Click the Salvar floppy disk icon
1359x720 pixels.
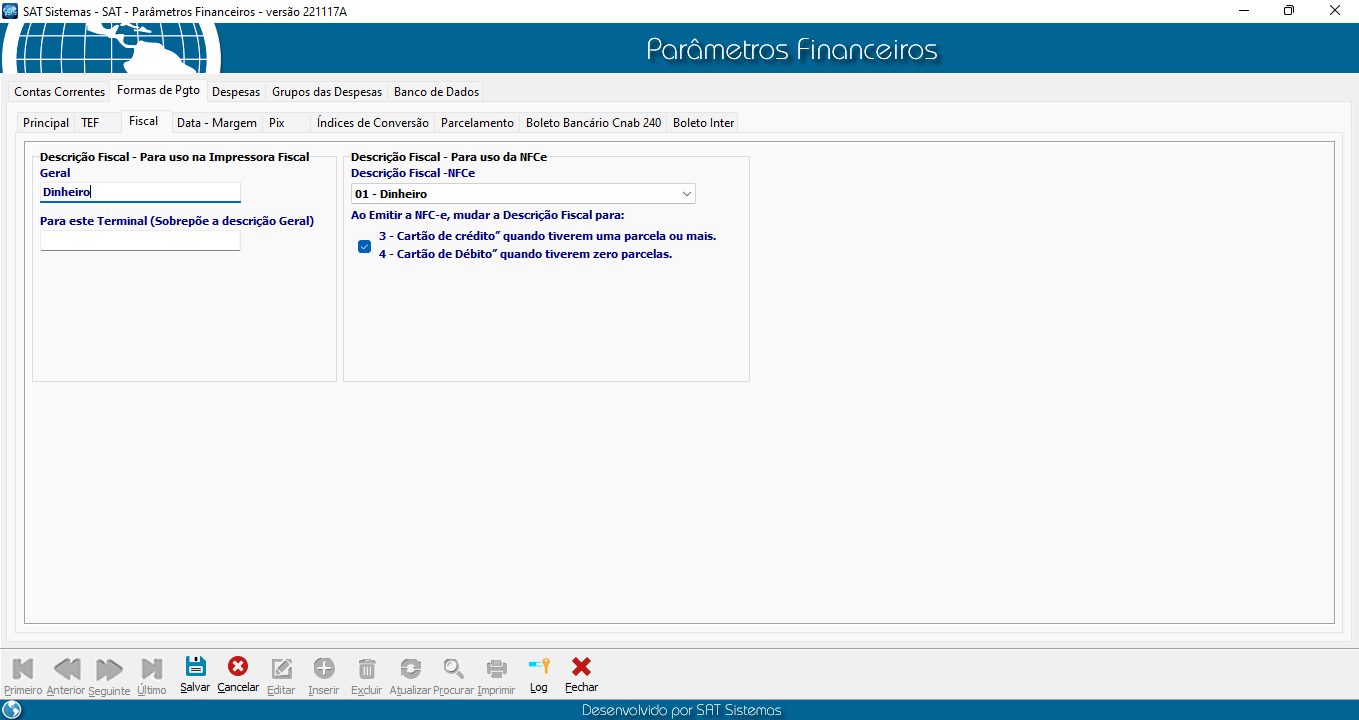coord(196,667)
